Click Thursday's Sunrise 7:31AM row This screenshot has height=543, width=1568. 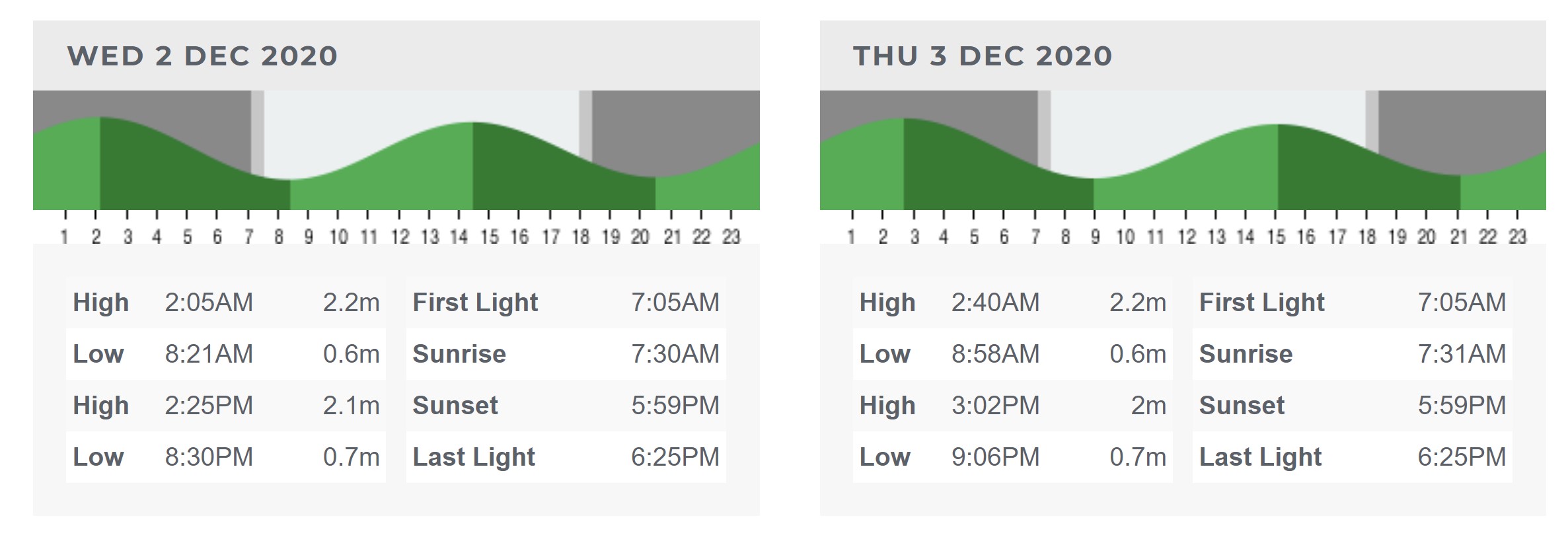coord(1353,354)
